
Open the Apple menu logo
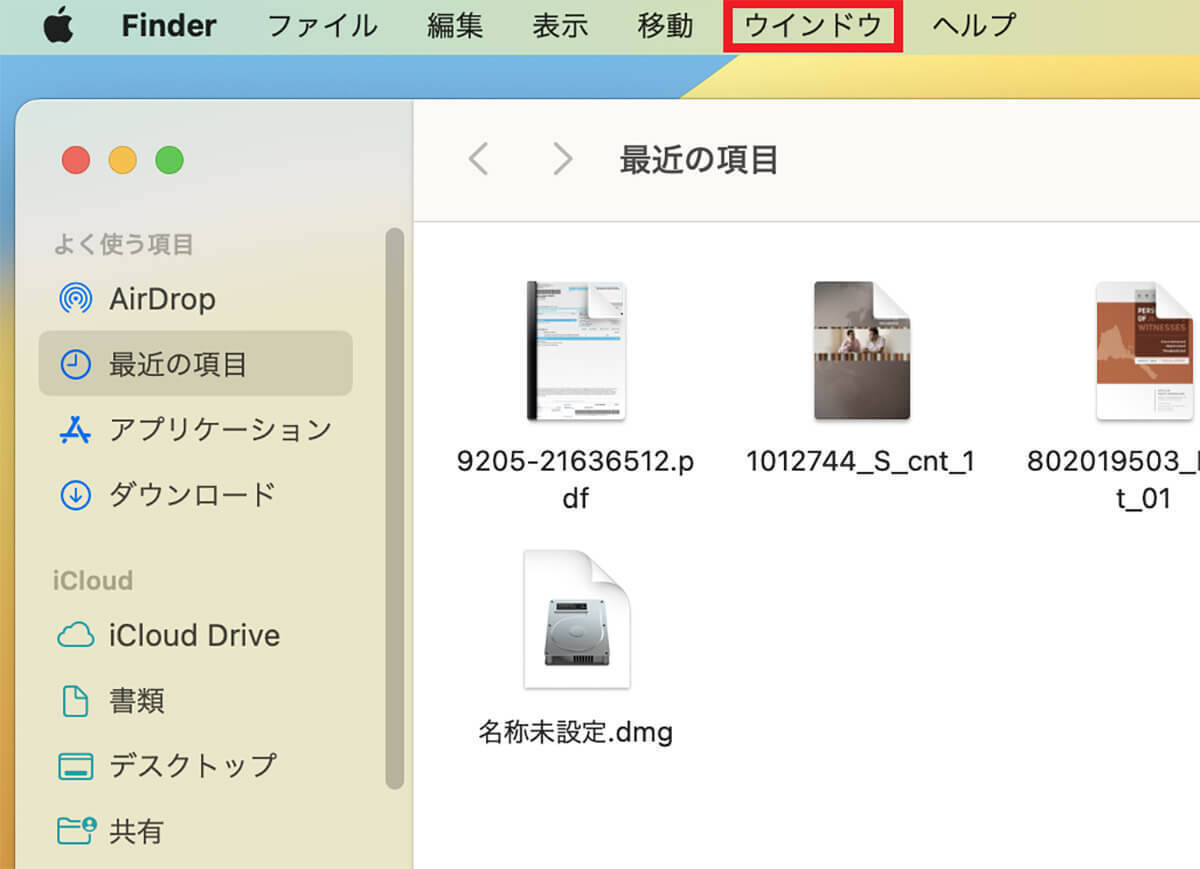pyautogui.click(x=58, y=25)
